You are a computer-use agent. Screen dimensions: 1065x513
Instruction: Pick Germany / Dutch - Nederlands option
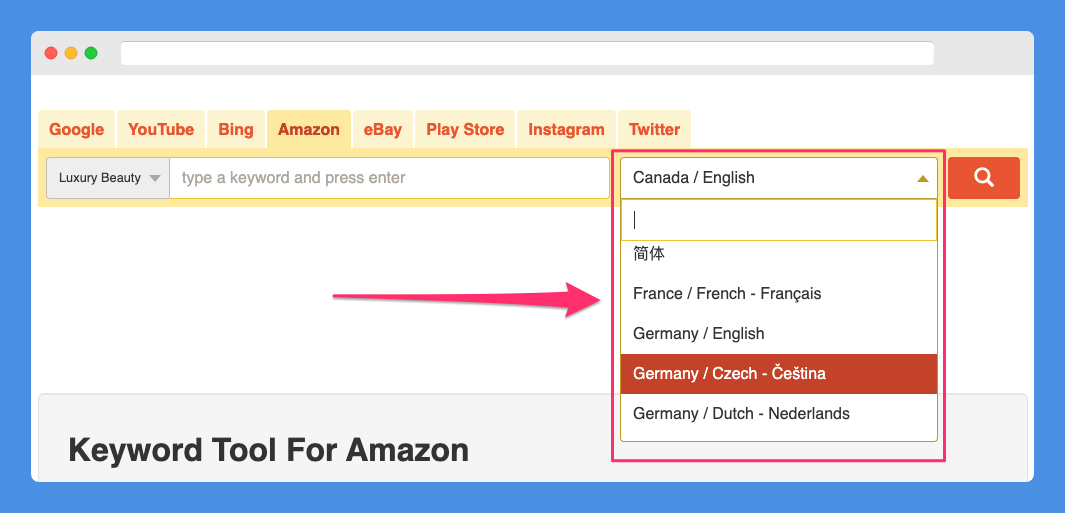tap(779, 413)
